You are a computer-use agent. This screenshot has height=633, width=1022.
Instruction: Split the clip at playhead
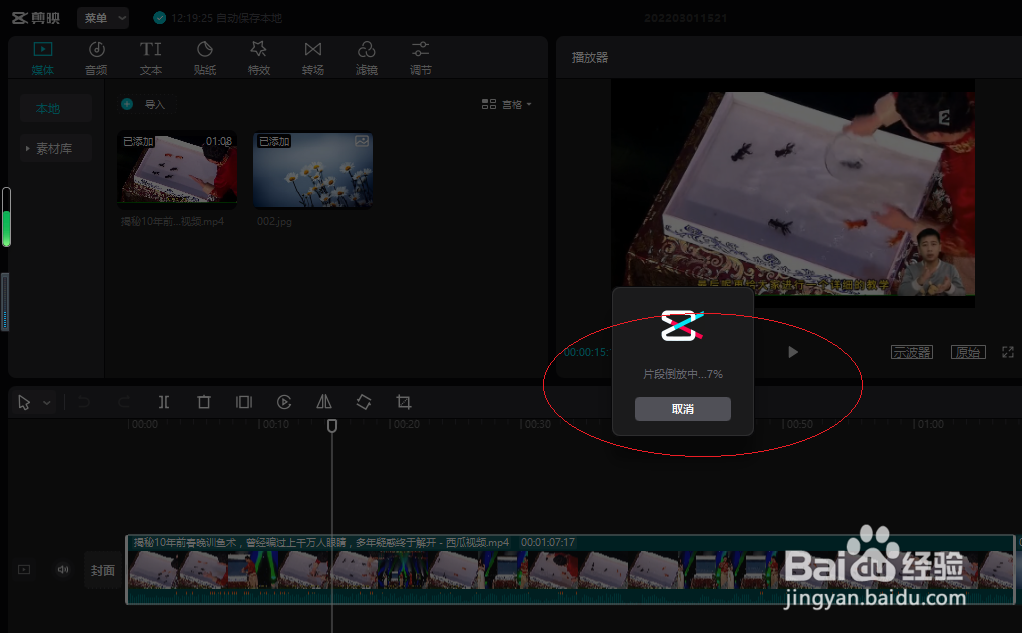coord(164,402)
